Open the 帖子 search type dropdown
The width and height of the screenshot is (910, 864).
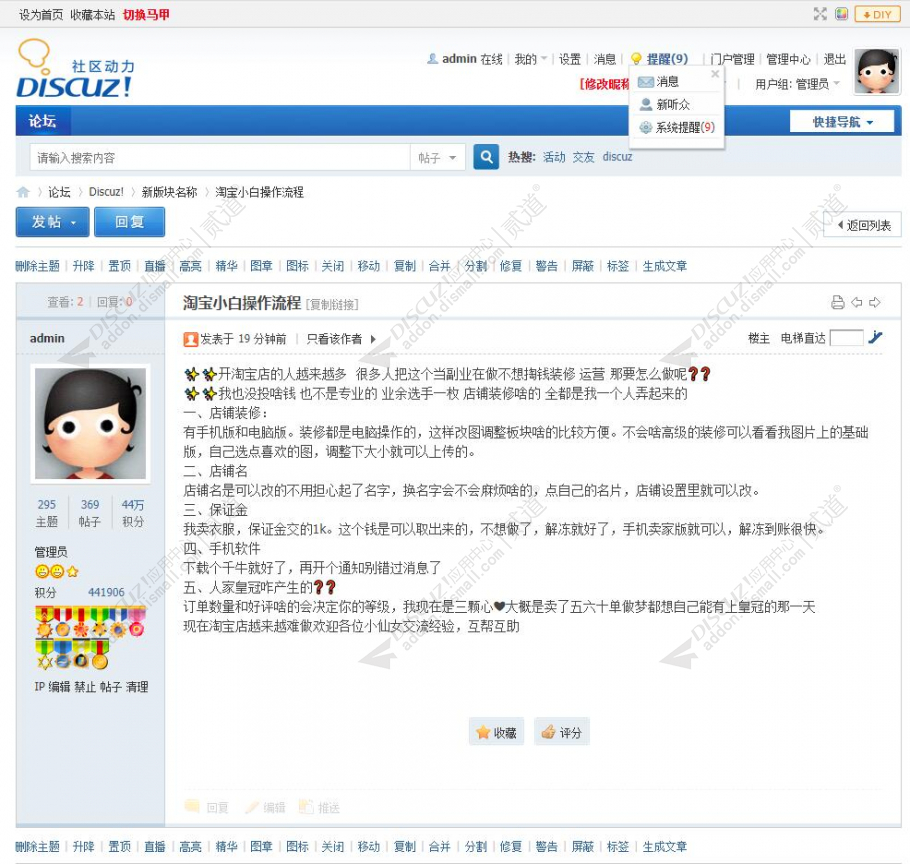[x=437, y=157]
